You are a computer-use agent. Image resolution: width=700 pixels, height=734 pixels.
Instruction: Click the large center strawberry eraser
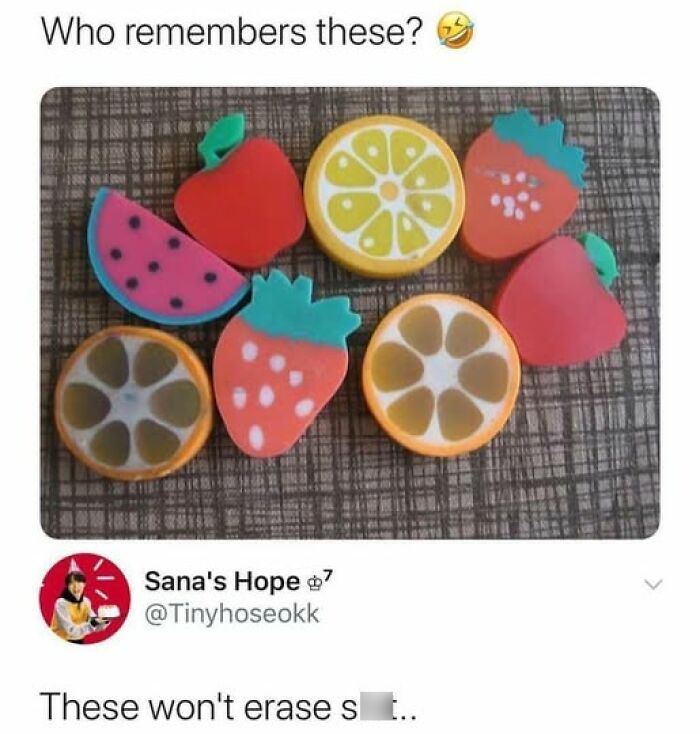pos(284,364)
